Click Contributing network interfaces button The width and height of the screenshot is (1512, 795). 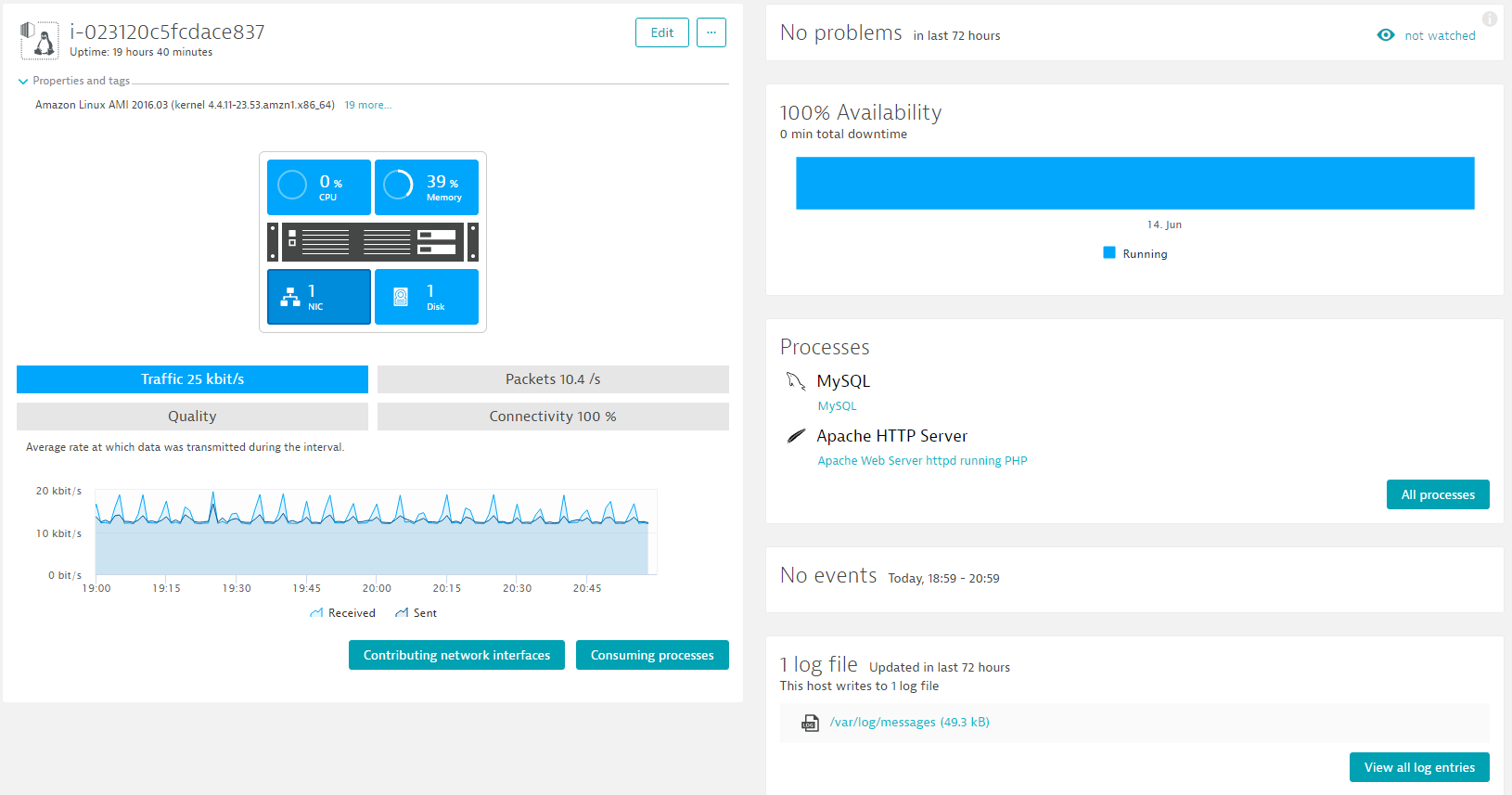tap(456, 655)
